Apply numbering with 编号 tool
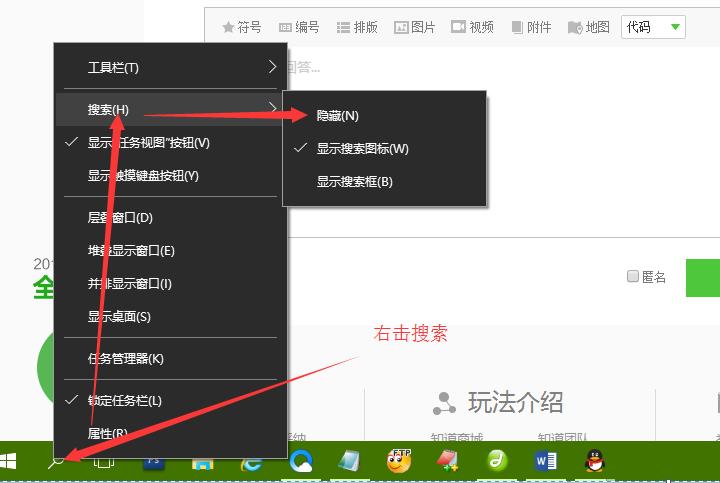 tap(299, 27)
